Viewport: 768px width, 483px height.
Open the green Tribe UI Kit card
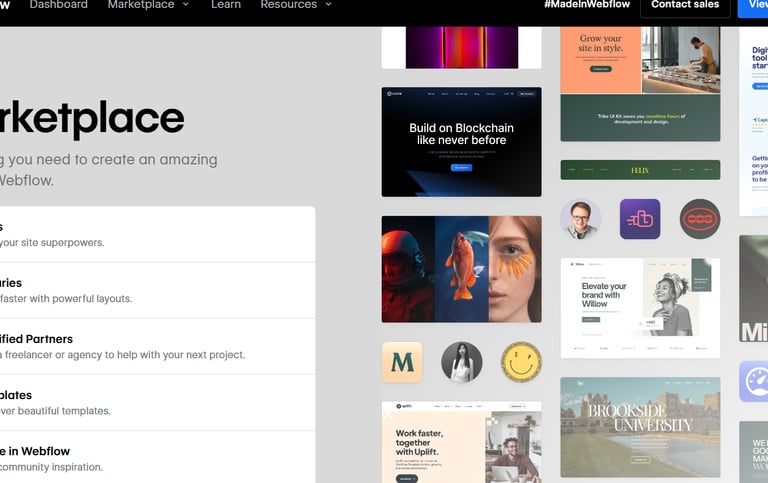tap(640, 118)
